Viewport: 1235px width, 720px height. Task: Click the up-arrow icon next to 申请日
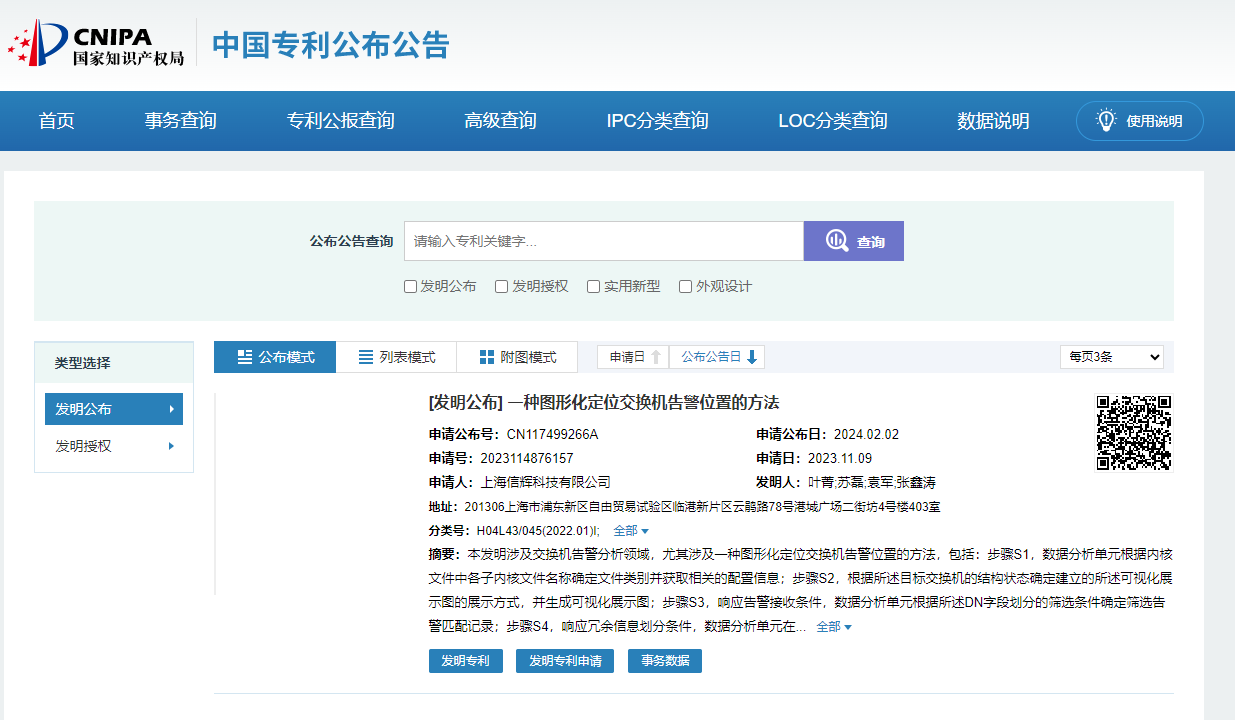point(656,357)
